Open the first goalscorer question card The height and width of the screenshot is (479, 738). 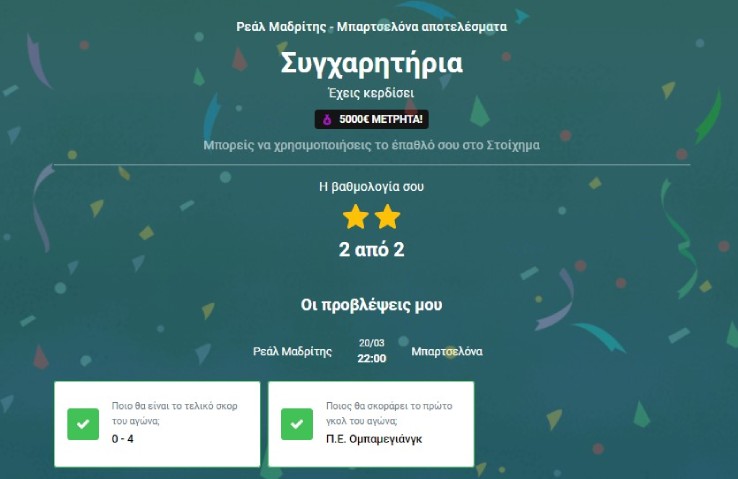(x=371, y=424)
